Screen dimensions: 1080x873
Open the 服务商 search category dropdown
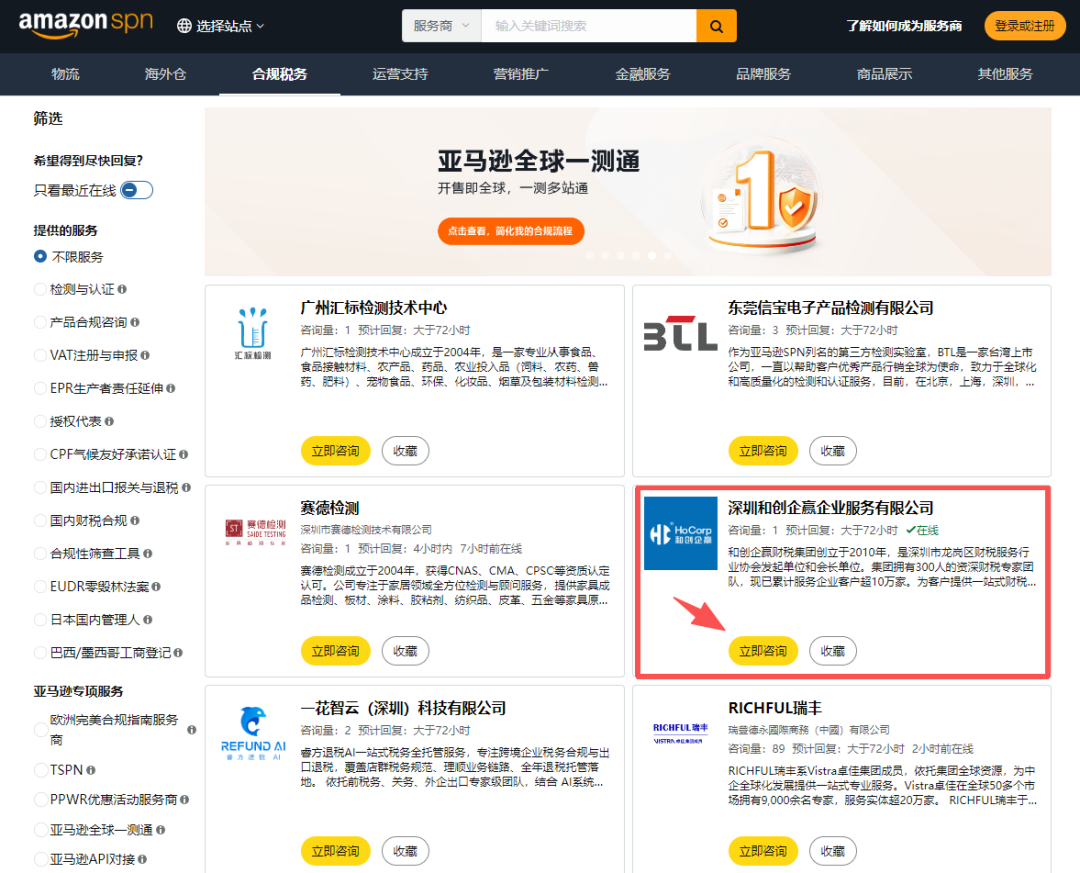(442, 26)
